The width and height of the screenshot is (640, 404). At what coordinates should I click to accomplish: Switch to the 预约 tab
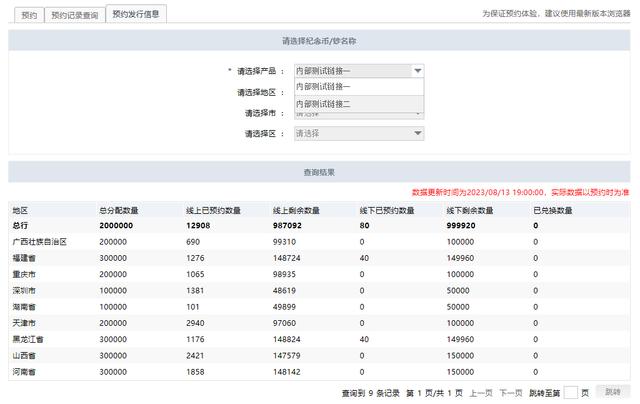point(29,15)
